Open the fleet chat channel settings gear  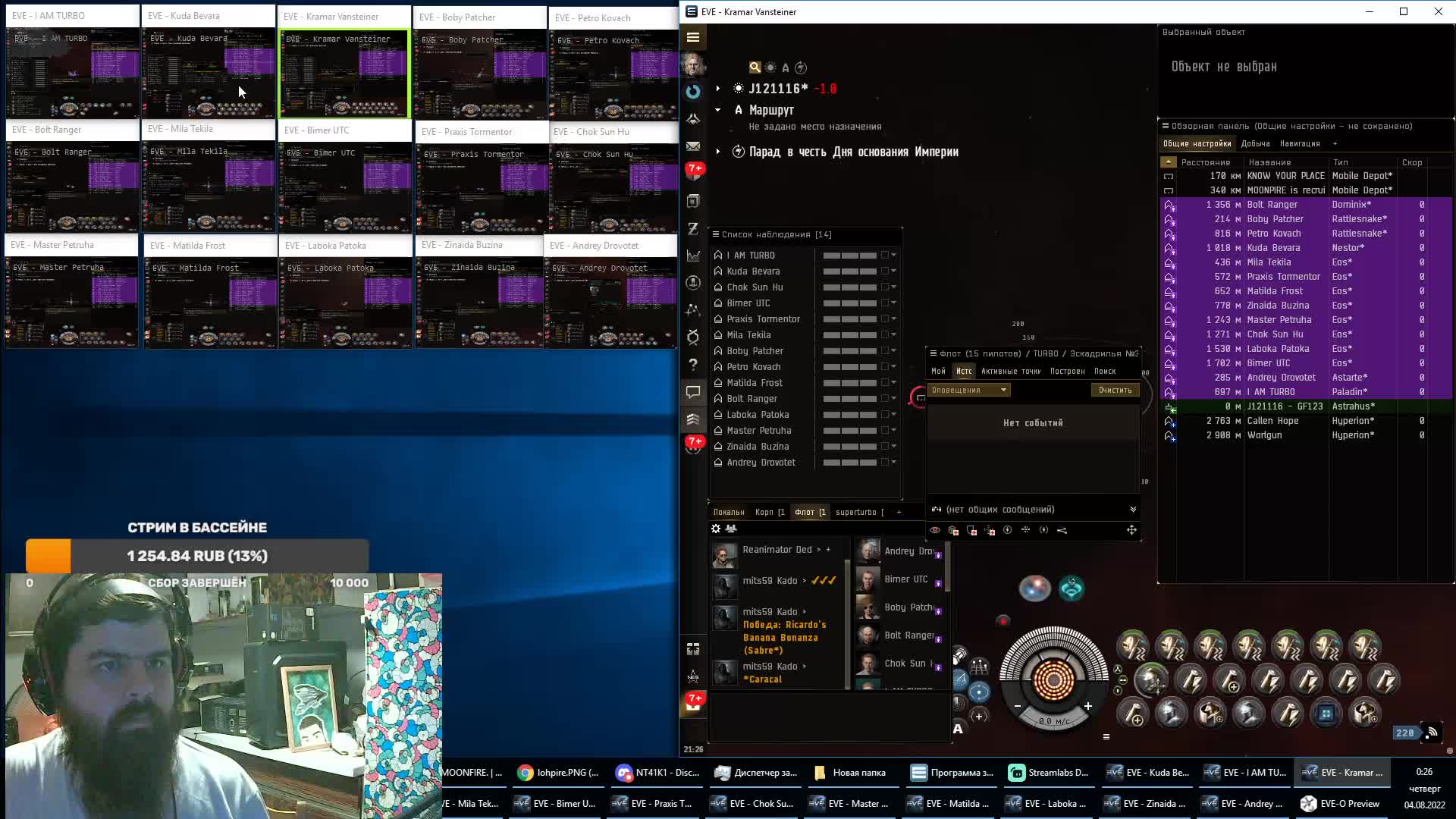pyautogui.click(x=715, y=529)
